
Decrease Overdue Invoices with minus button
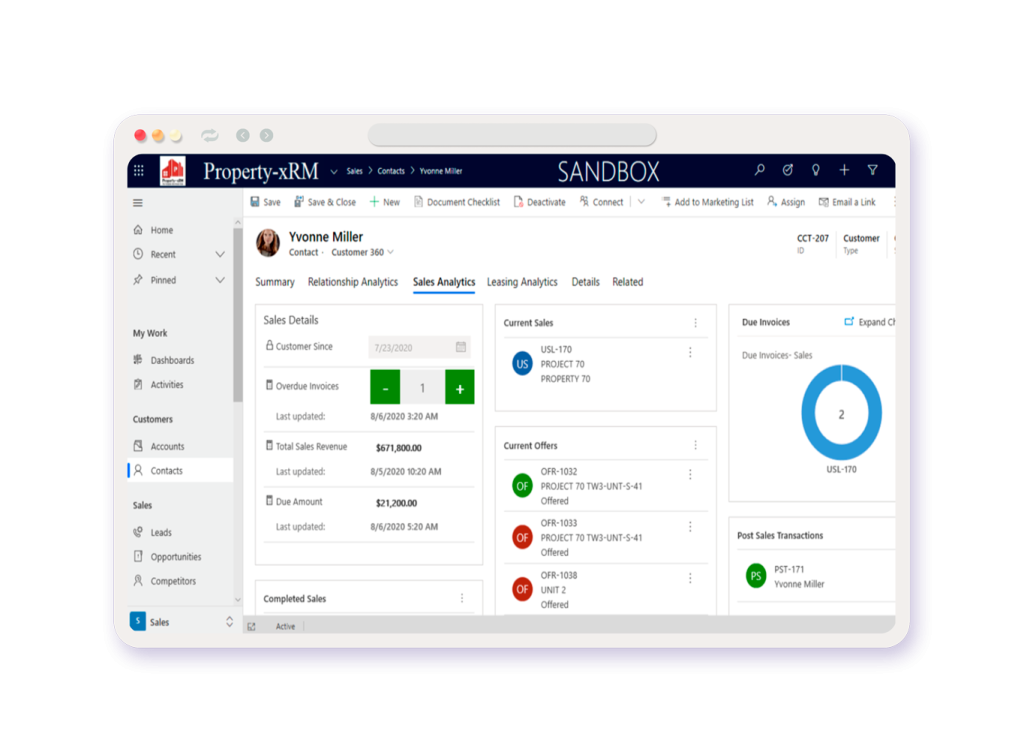(385, 387)
